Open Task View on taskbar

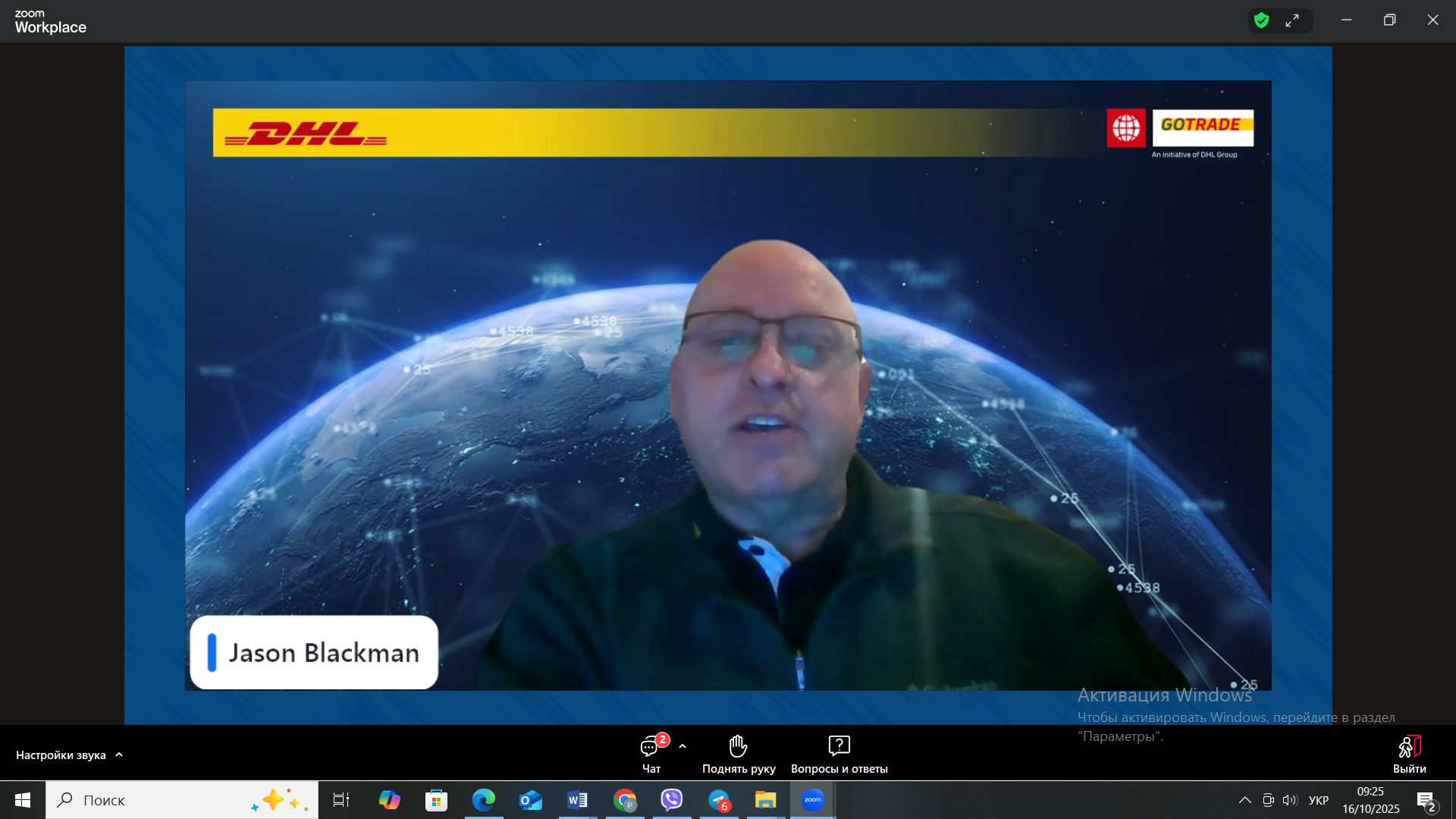(x=341, y=800)
